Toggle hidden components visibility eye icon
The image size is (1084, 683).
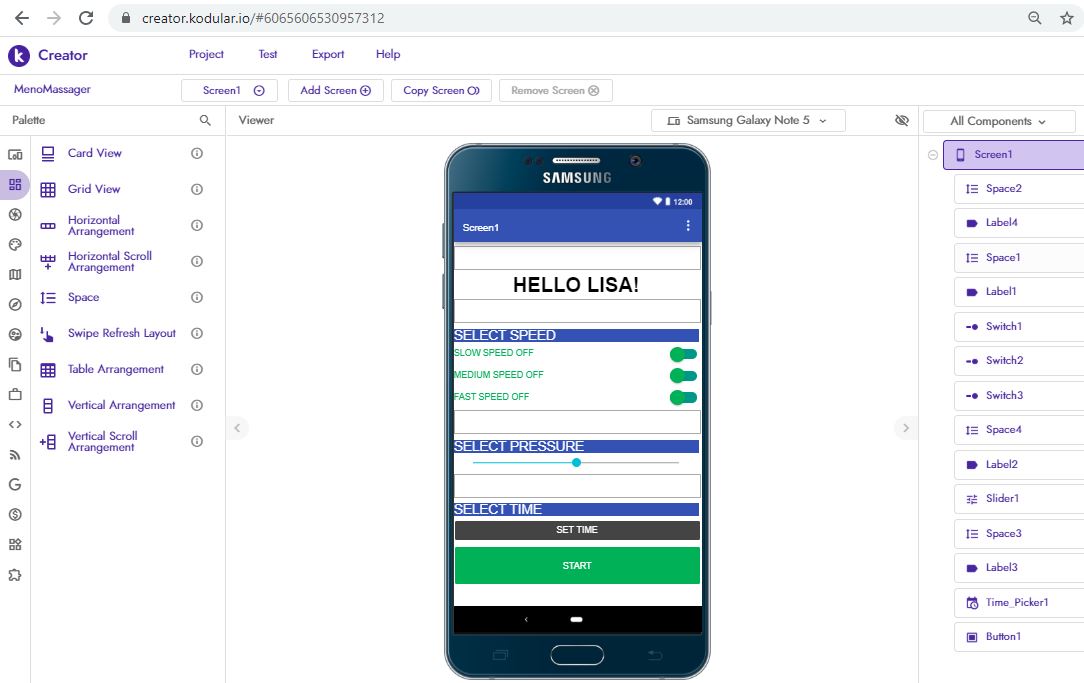click(901, 120)
